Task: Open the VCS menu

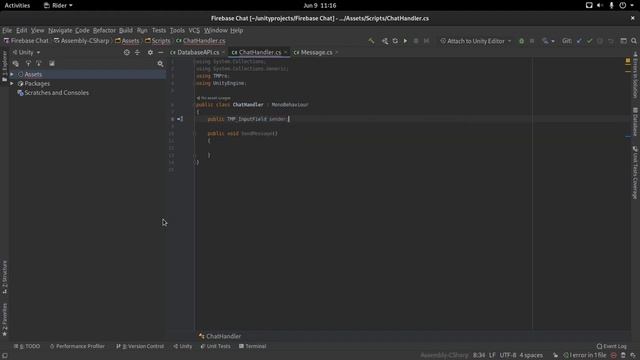Action: 194,30
